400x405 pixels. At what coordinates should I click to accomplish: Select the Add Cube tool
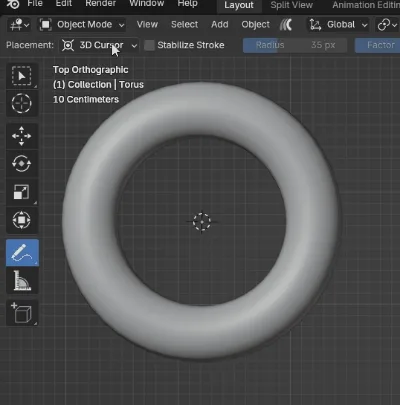22,313
